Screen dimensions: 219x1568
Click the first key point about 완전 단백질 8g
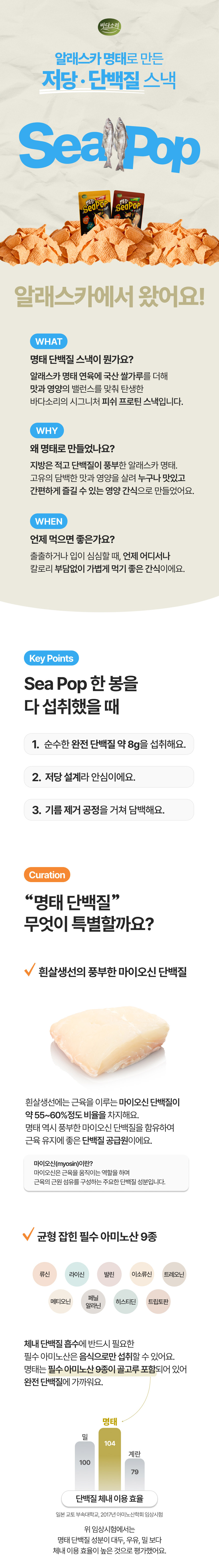[109, 744]
